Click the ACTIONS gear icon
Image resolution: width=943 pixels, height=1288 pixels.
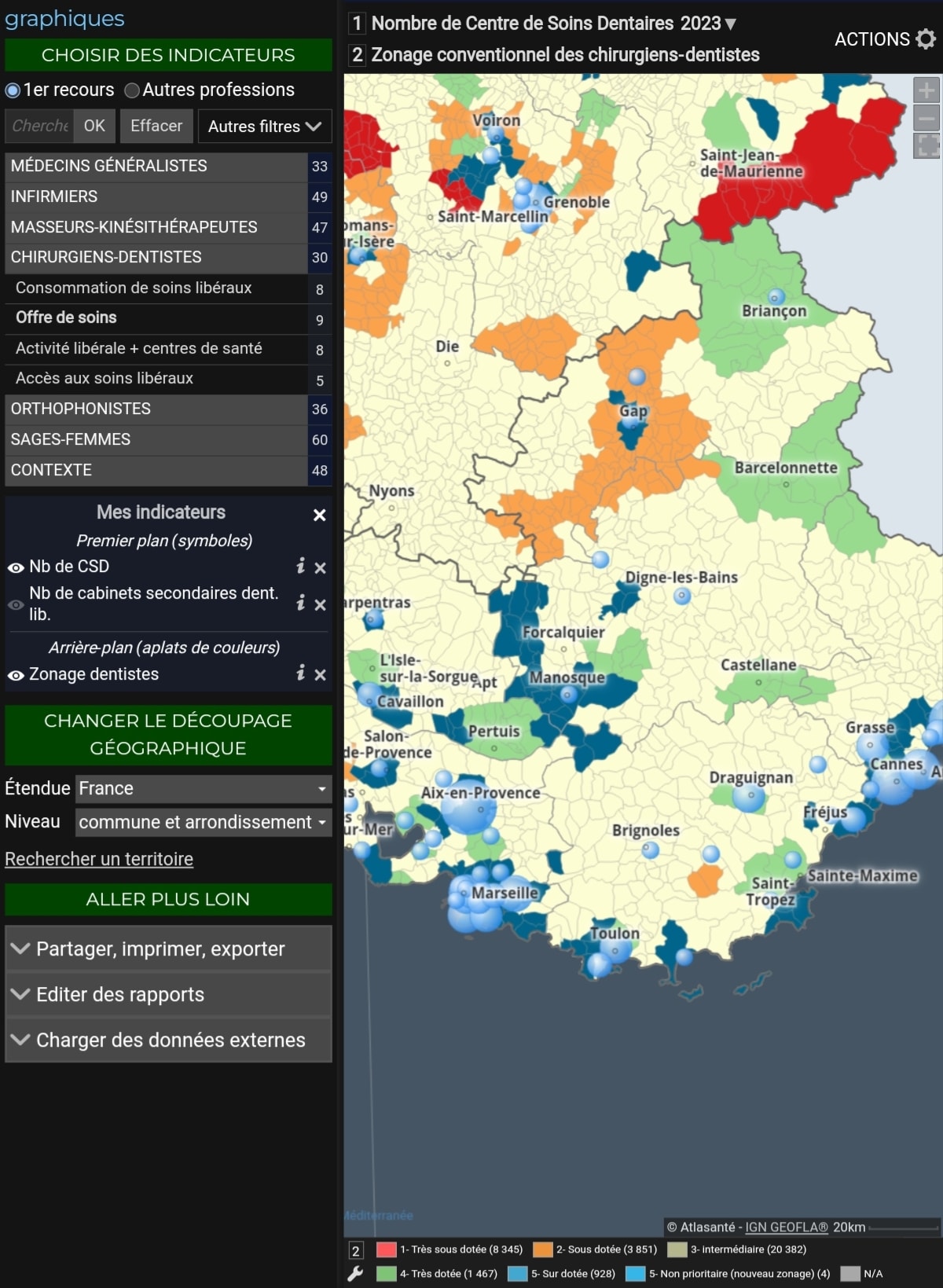point(926,39)
